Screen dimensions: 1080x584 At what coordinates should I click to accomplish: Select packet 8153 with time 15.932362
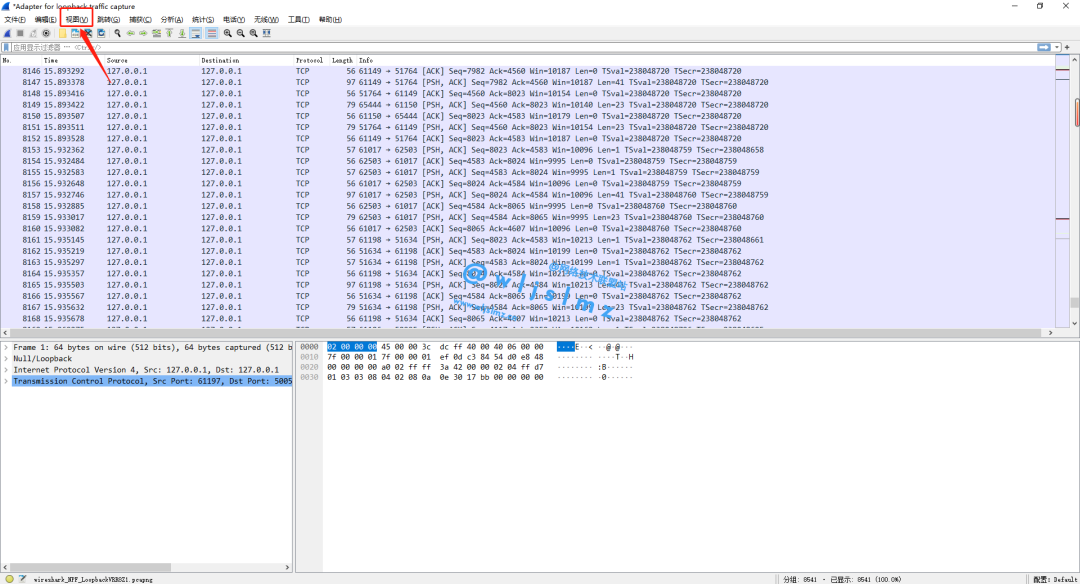[x=528, y=149]
